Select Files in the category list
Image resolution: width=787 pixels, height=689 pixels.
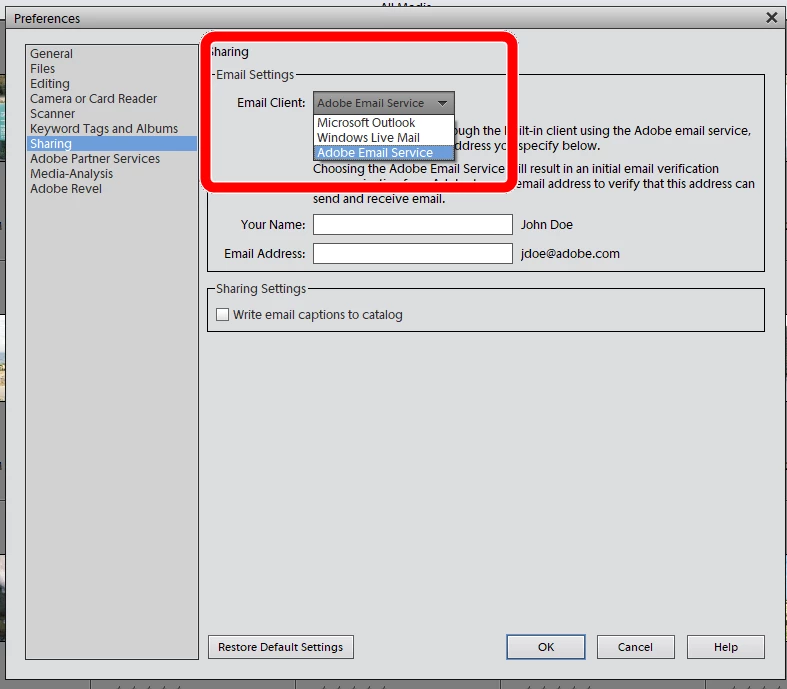[x=43, y=69]
